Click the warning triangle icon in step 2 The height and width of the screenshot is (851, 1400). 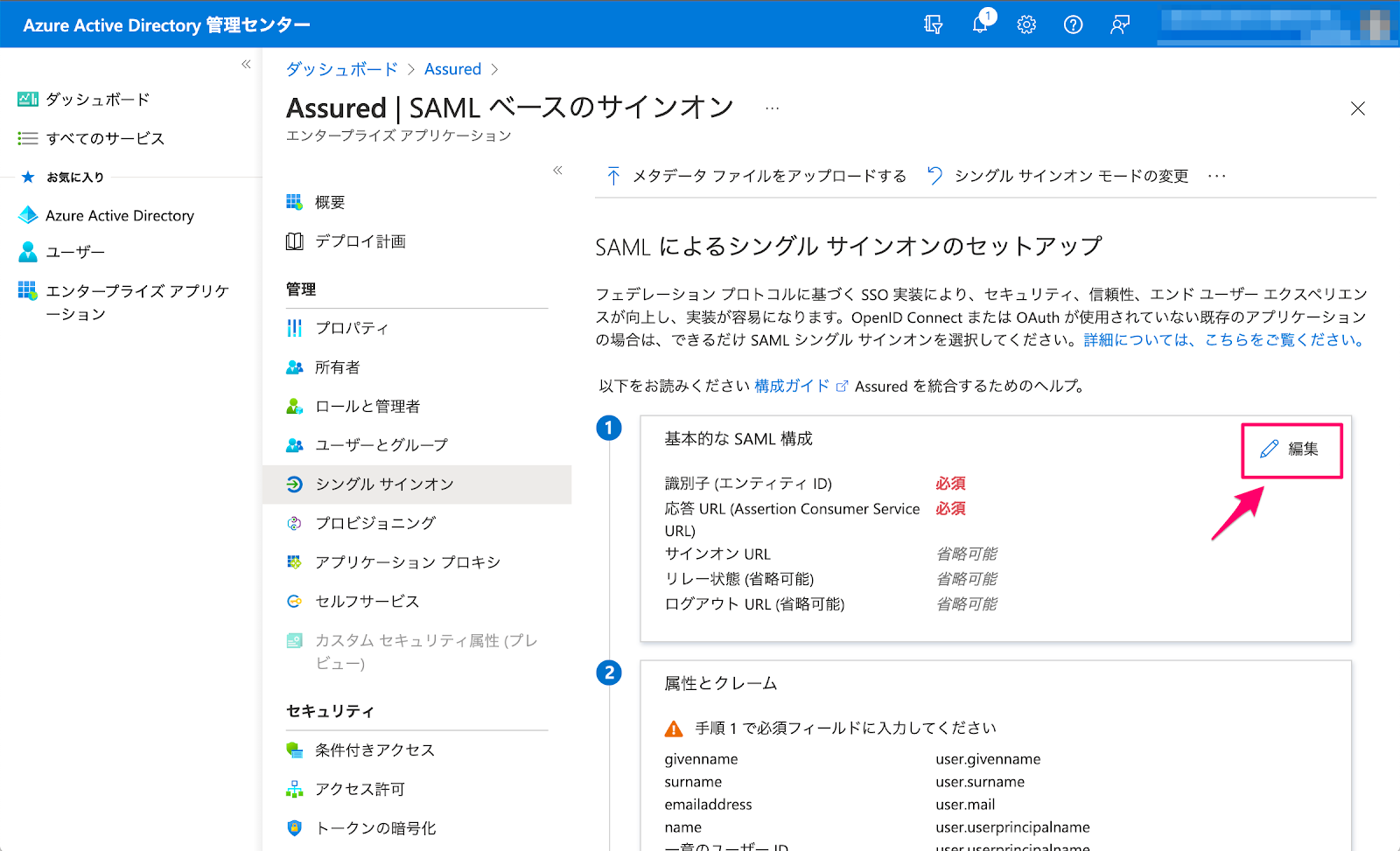tap(674, 729)
